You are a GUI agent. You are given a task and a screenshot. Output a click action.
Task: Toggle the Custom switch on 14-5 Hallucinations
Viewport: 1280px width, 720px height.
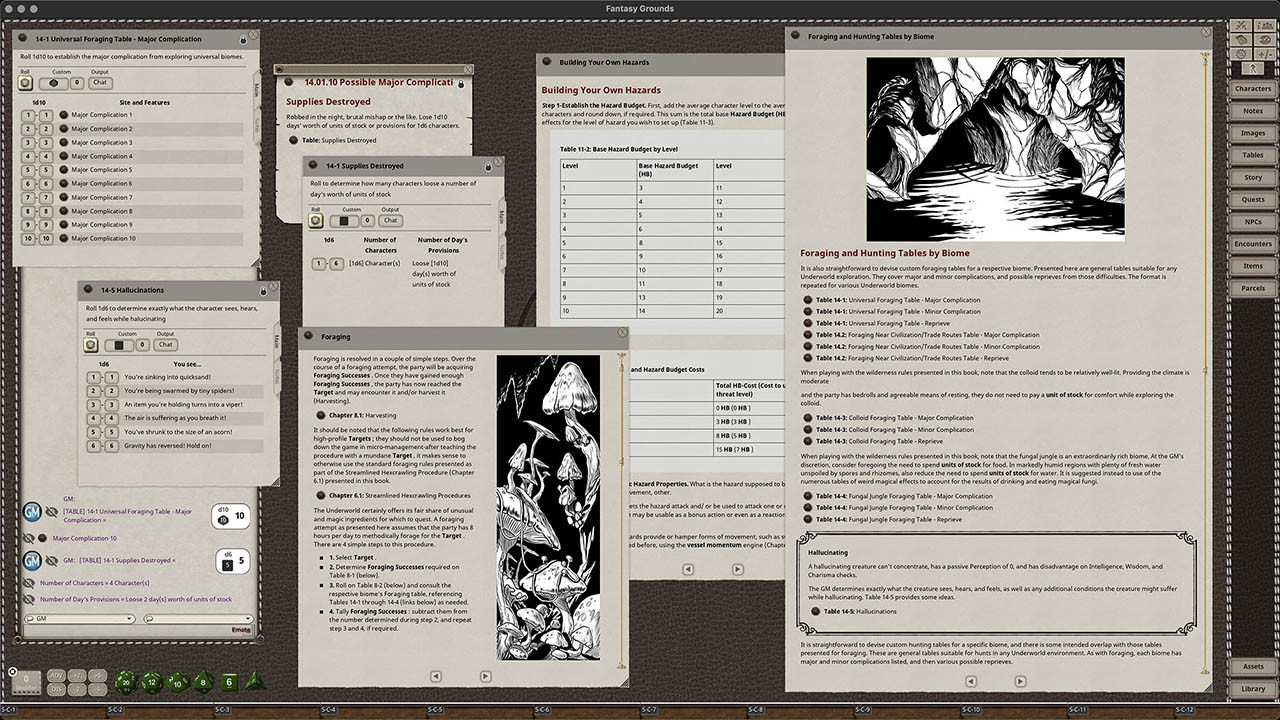(120, 345)
